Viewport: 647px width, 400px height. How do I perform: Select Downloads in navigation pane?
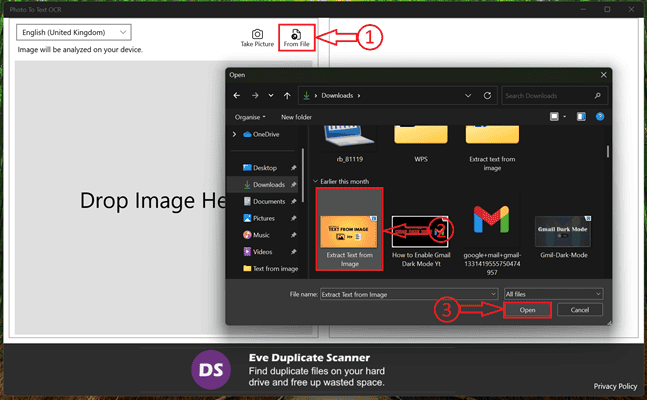tap(264, 185)
